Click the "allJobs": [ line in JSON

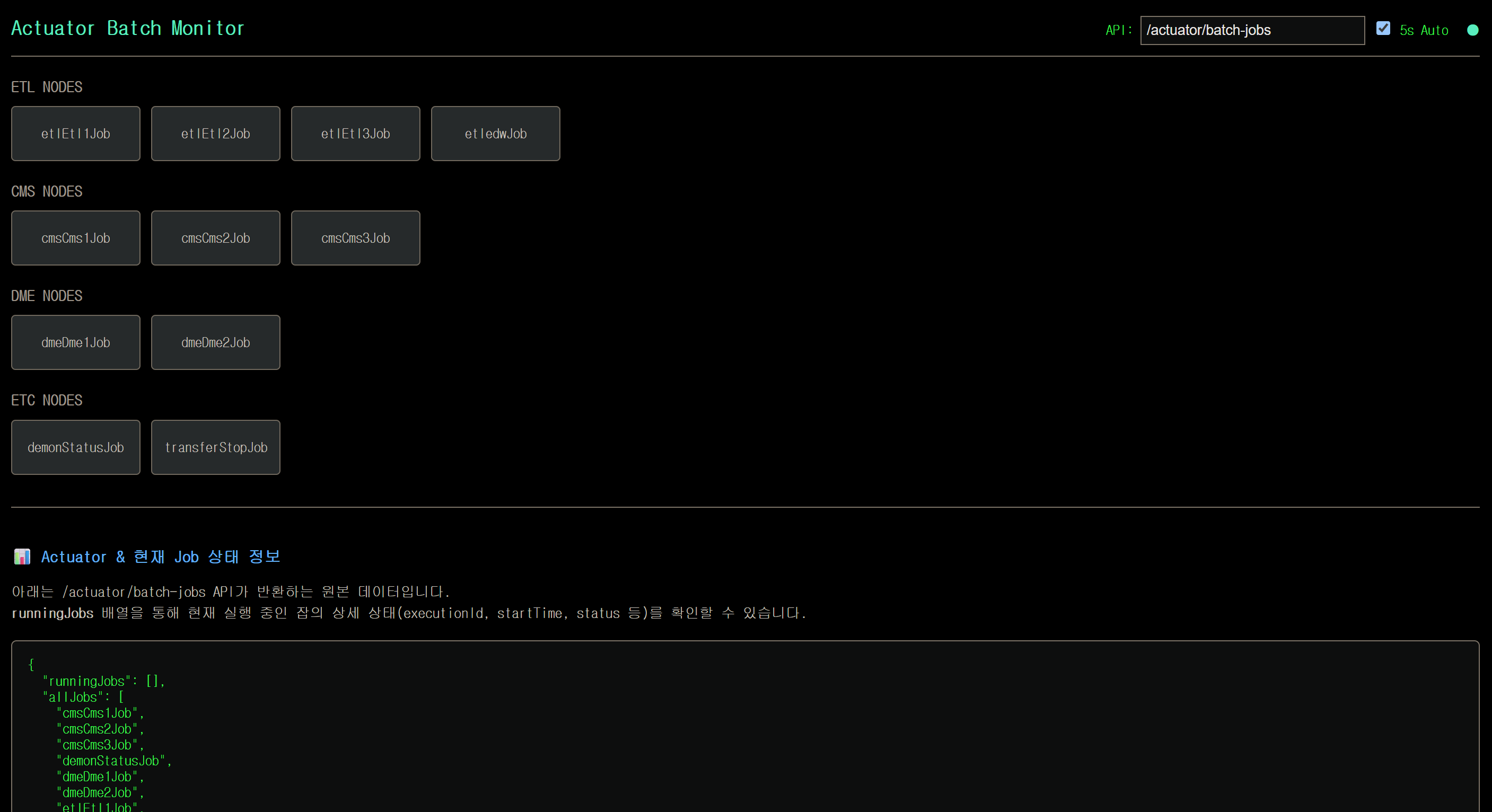(83, 697)
